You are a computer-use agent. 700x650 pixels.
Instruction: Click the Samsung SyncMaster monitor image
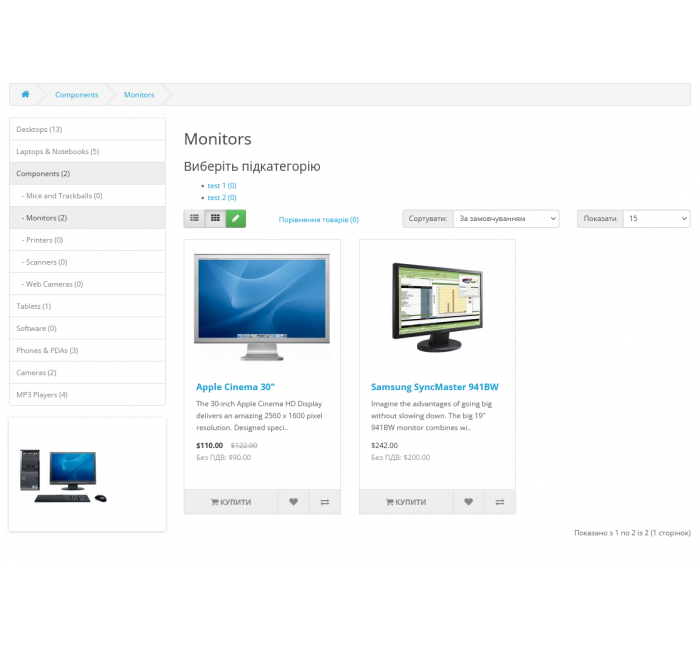438,307
